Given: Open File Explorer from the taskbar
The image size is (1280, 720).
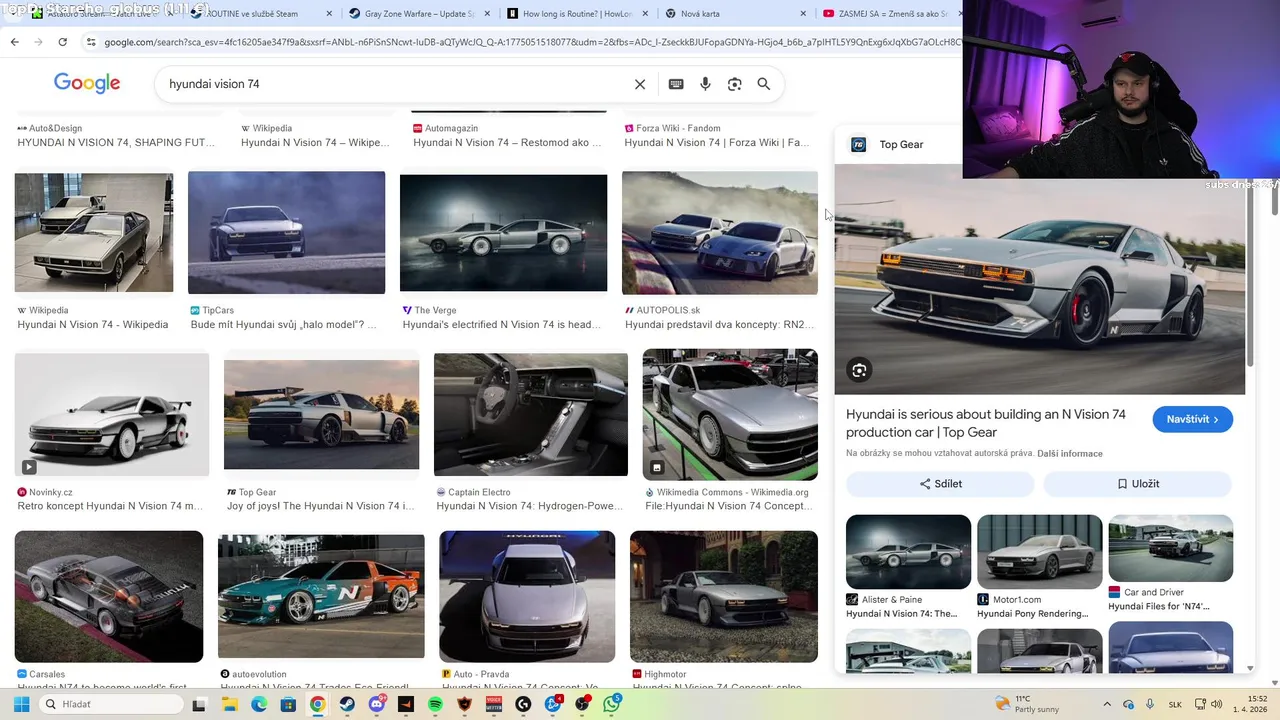Looking at the screenshot, I should 230,704.
